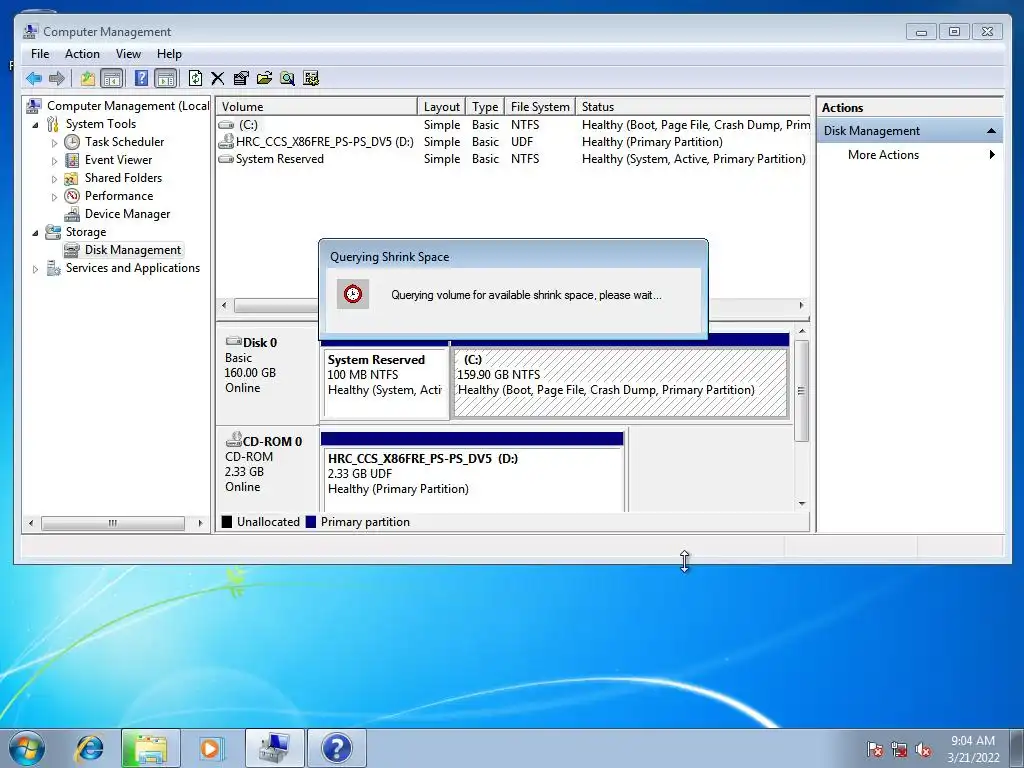
Task: Click the Layout column header
Action: [x=441, y=106]
